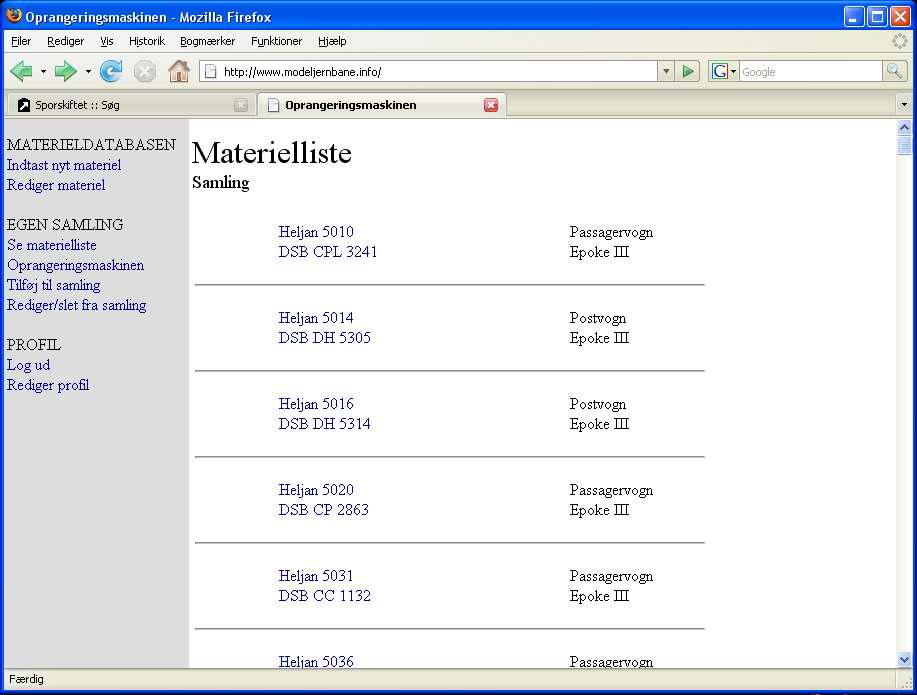Open the search engine chooser dropdown
The width and height of the screenshot is (917, 695).
[x=733, y=72]
